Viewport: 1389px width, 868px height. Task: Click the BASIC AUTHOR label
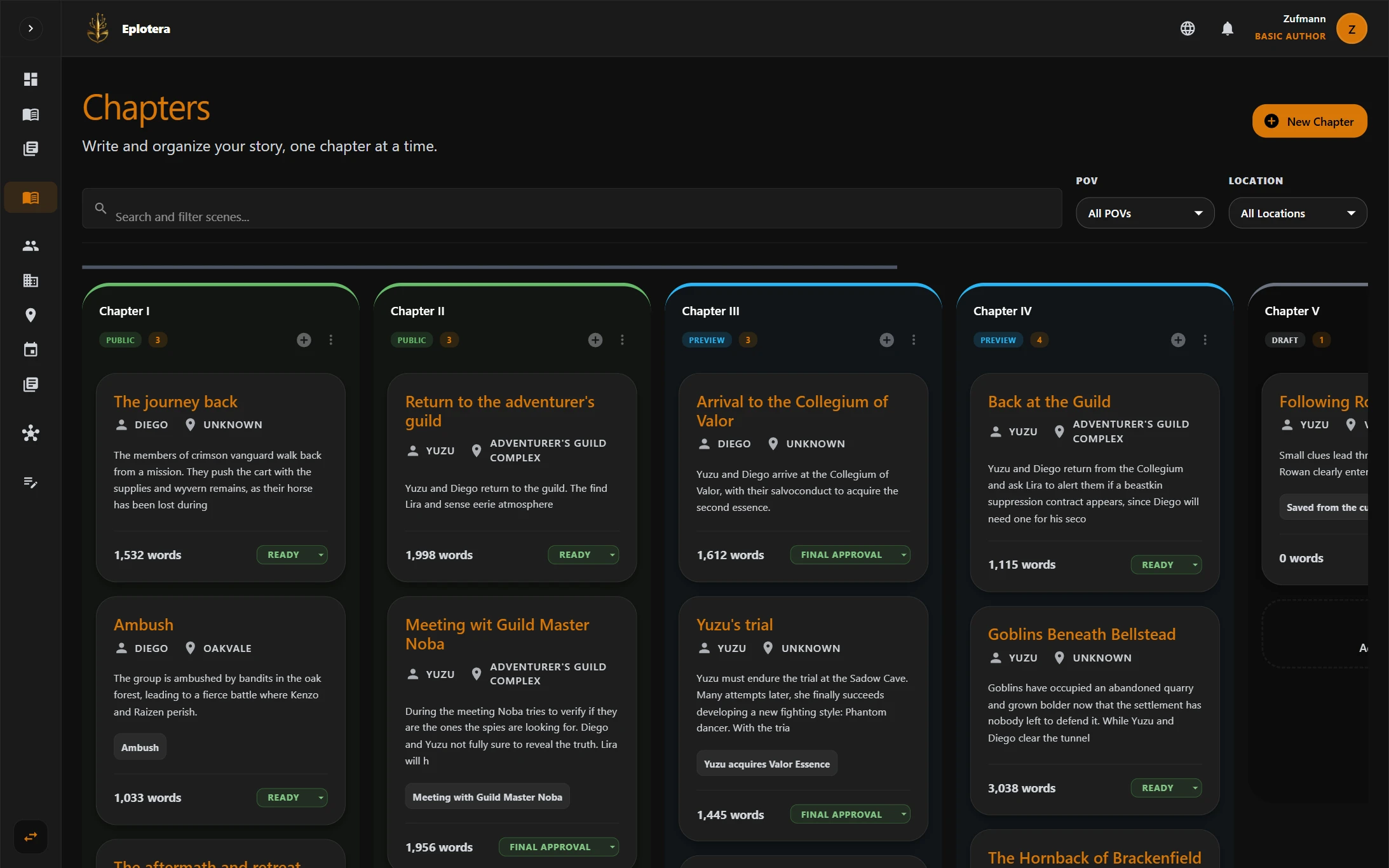point(1290,36)
